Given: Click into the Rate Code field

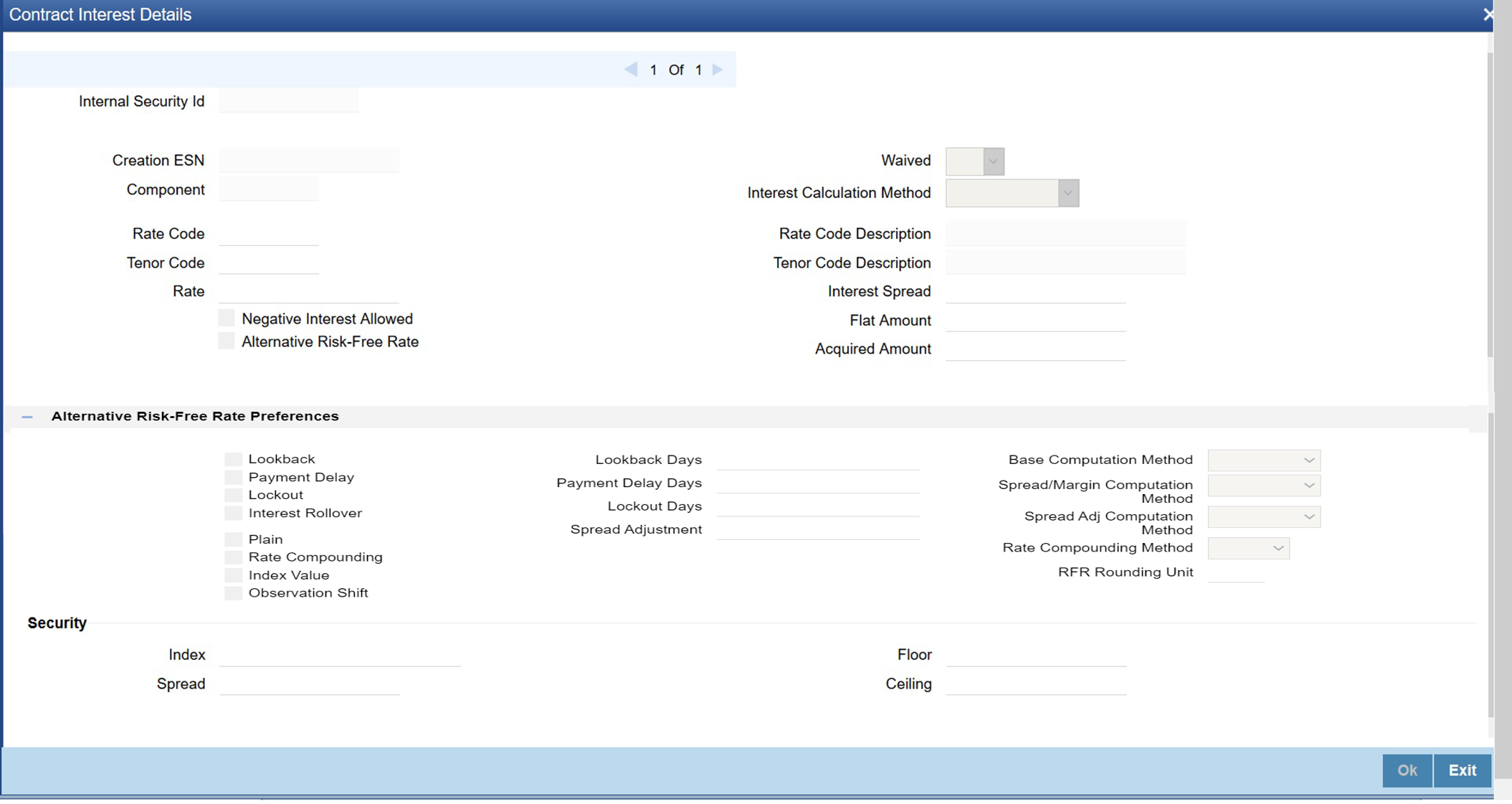Looking at the screenshot, I should coord(269,234).
